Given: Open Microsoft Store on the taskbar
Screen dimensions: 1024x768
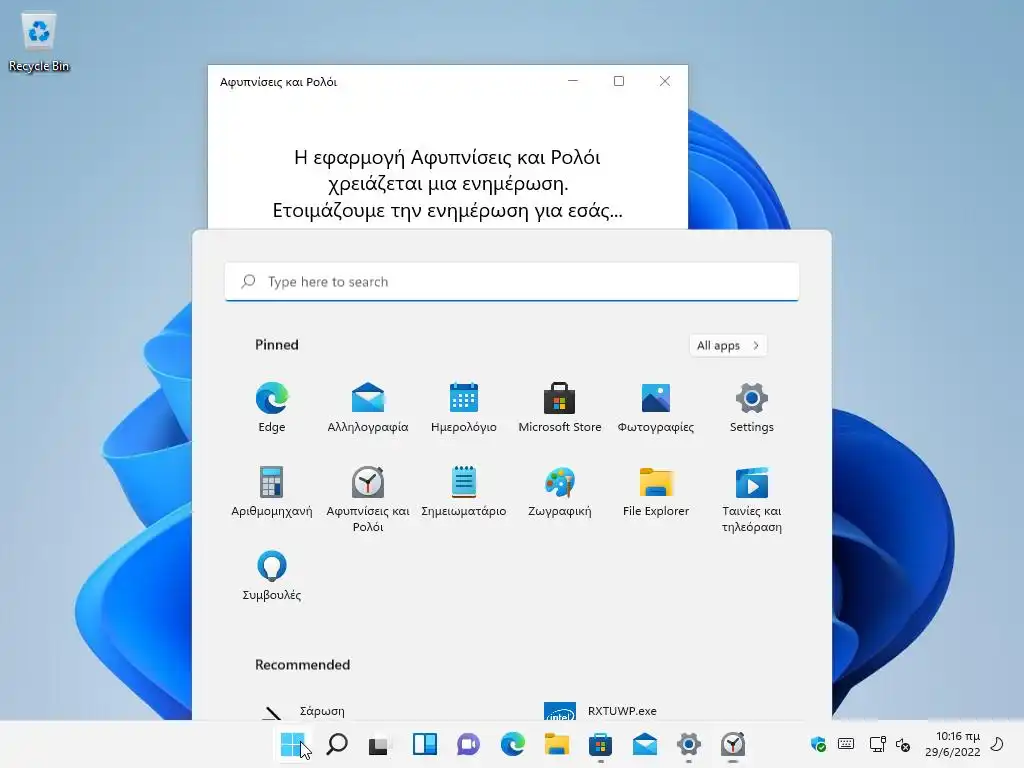Looking at the screenshot, I should (600, 744).
